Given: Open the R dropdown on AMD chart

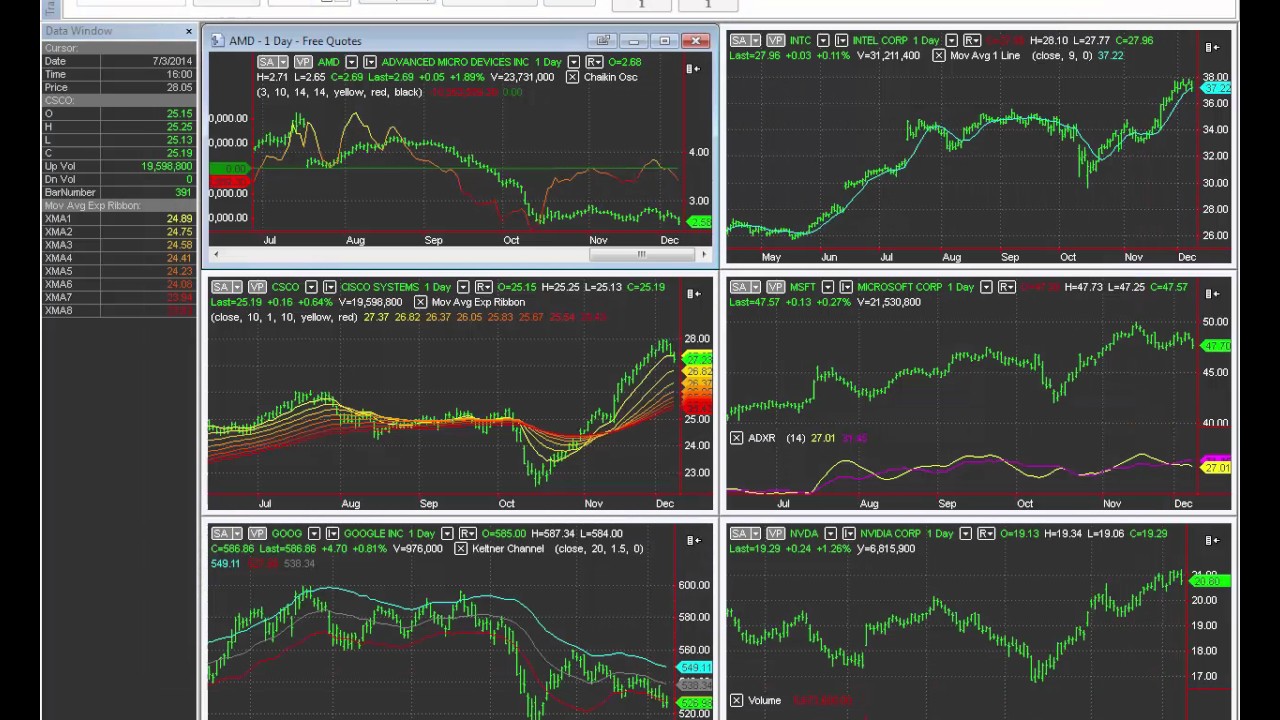Looking at the screenshot, I should 595,62.
